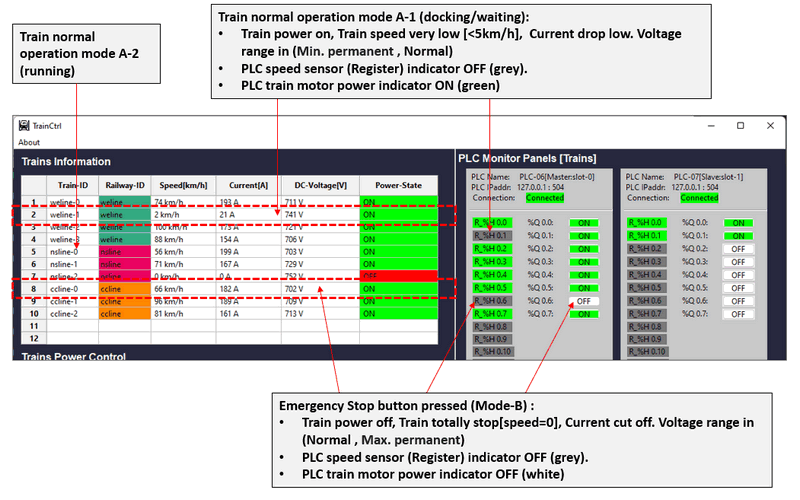
Task: Click PLC-06 Connected status label
Action: tap(545, 198)
